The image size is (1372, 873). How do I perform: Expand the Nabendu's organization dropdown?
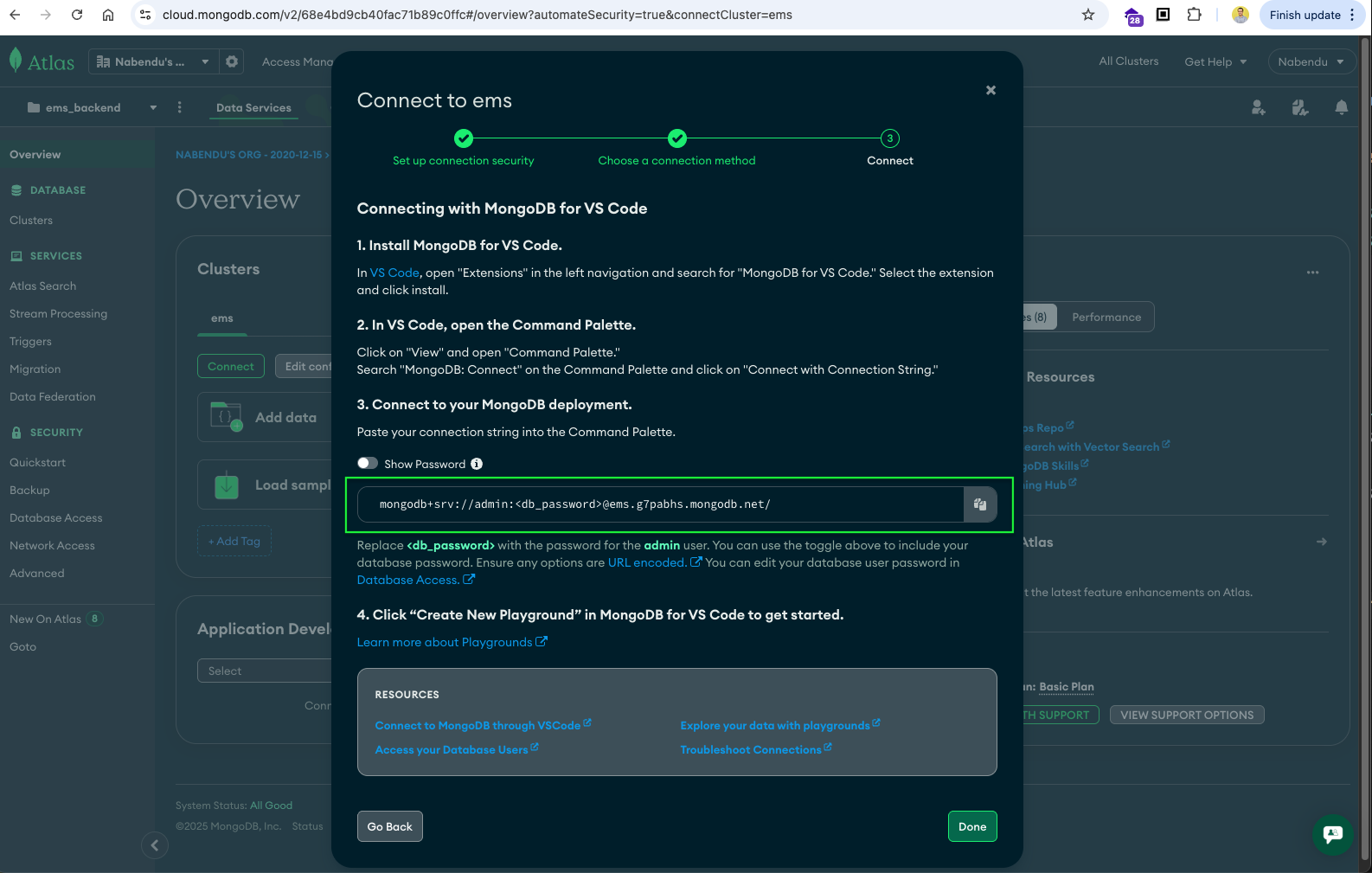tap(152, 61)
